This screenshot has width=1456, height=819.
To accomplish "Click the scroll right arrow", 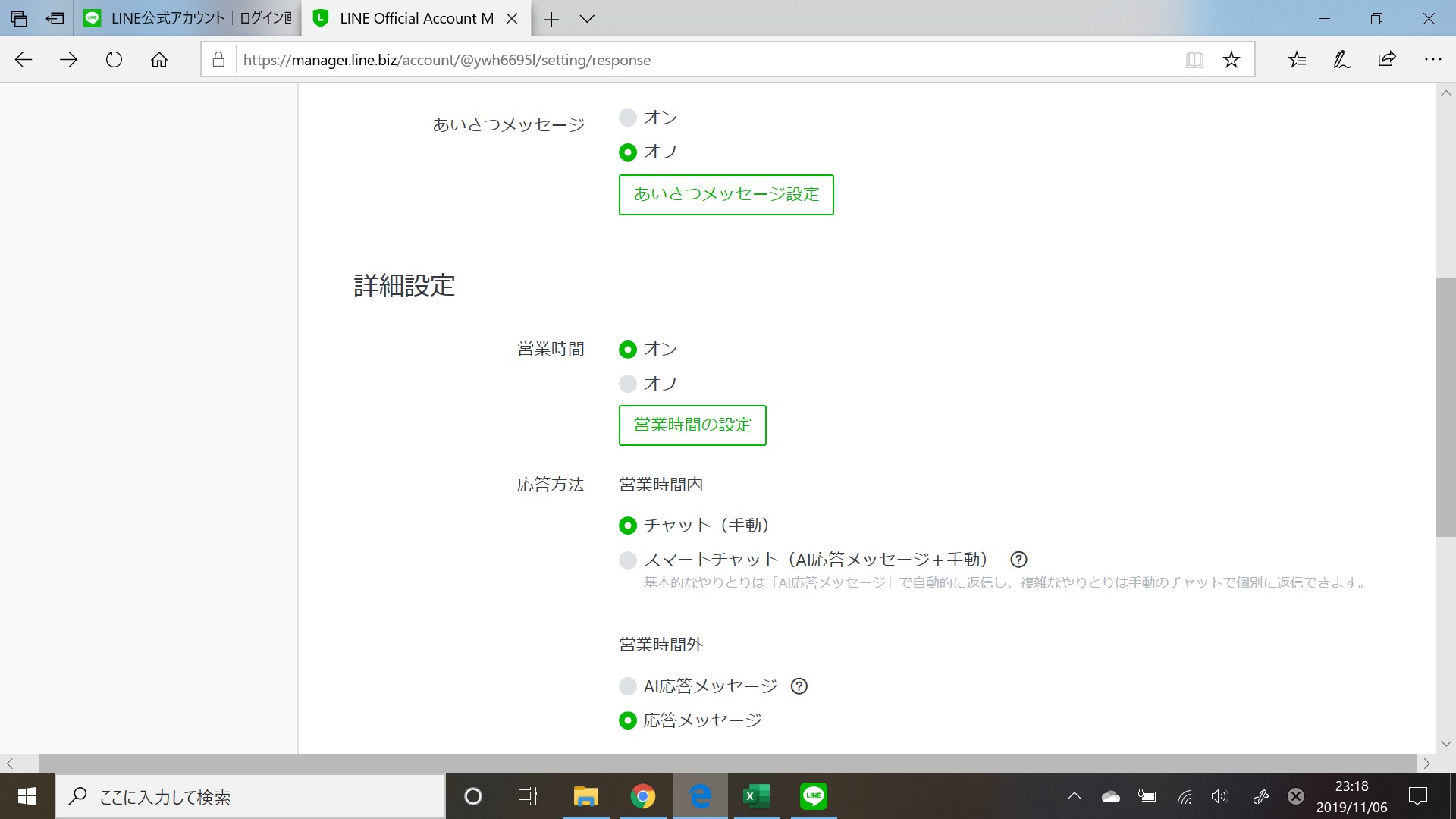I will (x=1426, y=764).
